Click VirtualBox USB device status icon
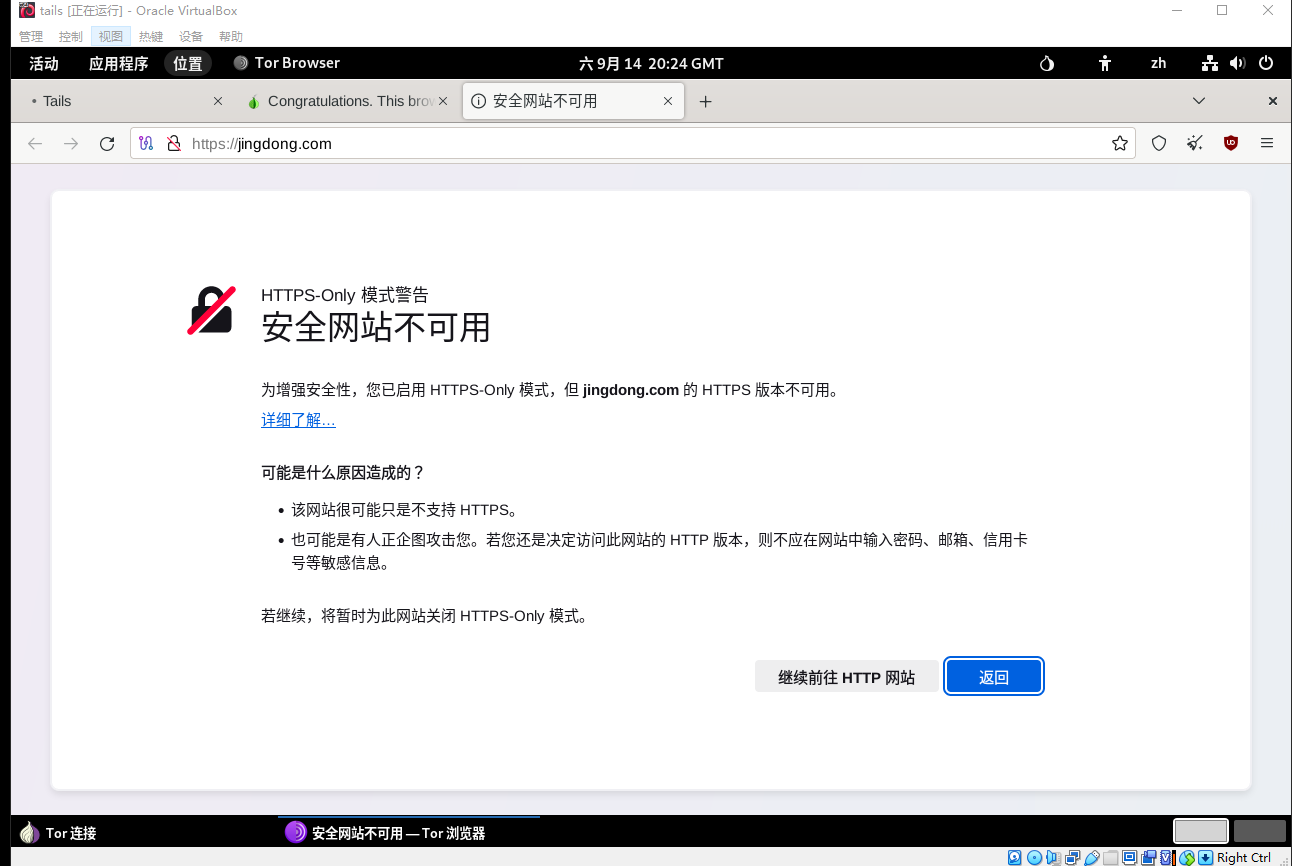Viewport: 1292px width, 866px height. [1092, 857]
